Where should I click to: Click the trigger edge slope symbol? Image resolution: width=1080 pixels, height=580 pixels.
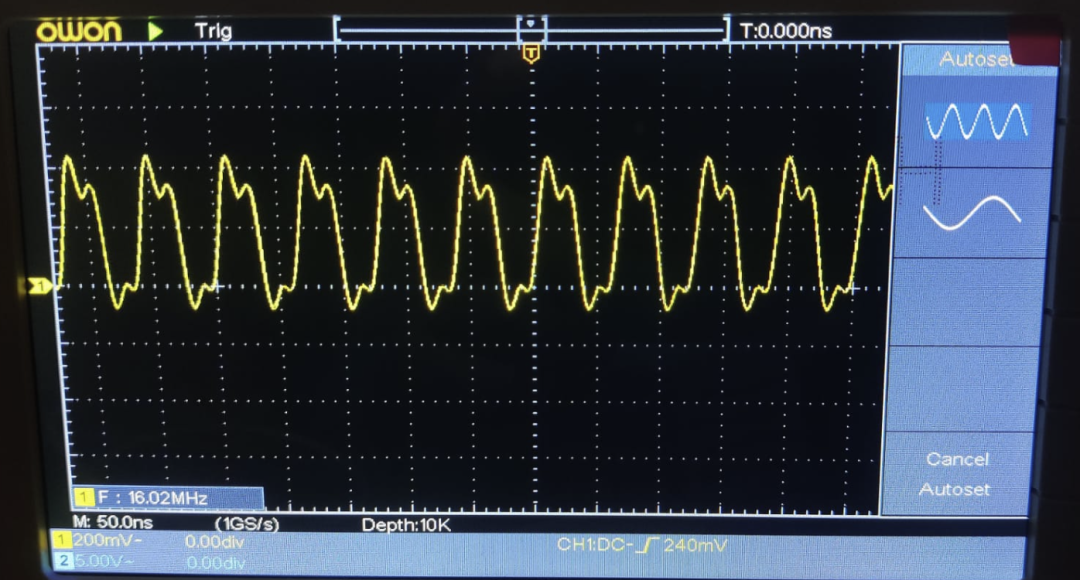tap(648, 545)
